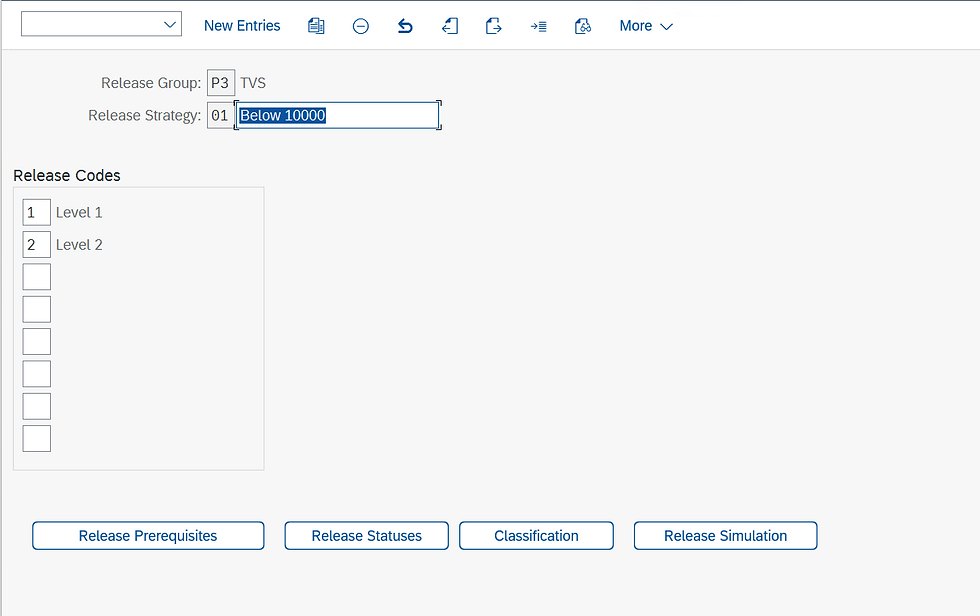Click the 'Release Codes' heading
Viewport: 980px width, 616px height.
click(67, 176)
